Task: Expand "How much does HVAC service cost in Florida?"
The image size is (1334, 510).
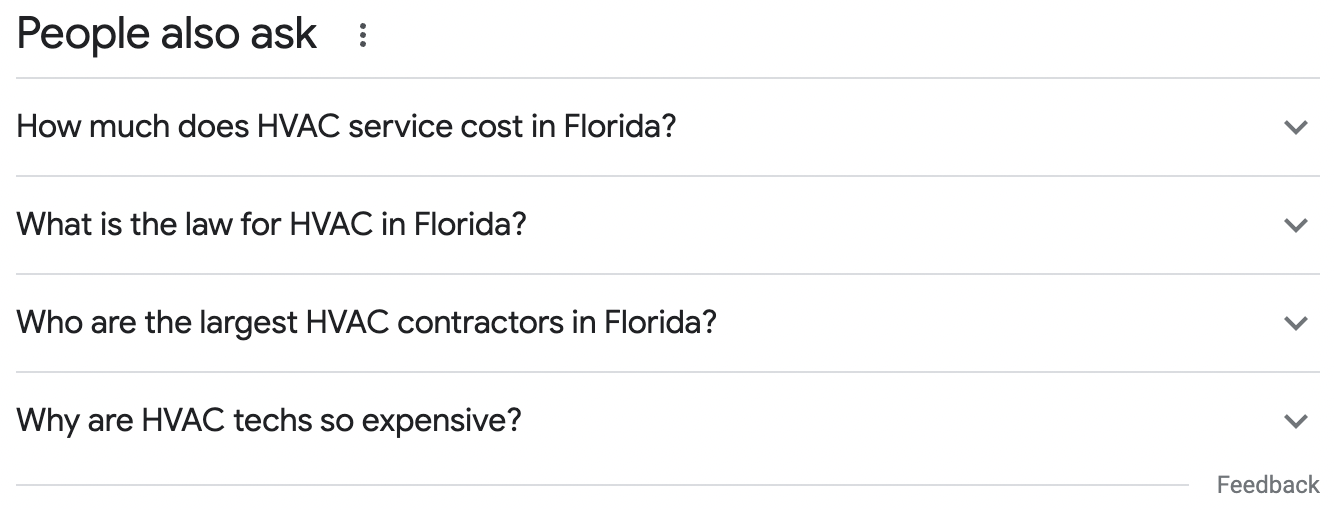Action: click(668, 127)
